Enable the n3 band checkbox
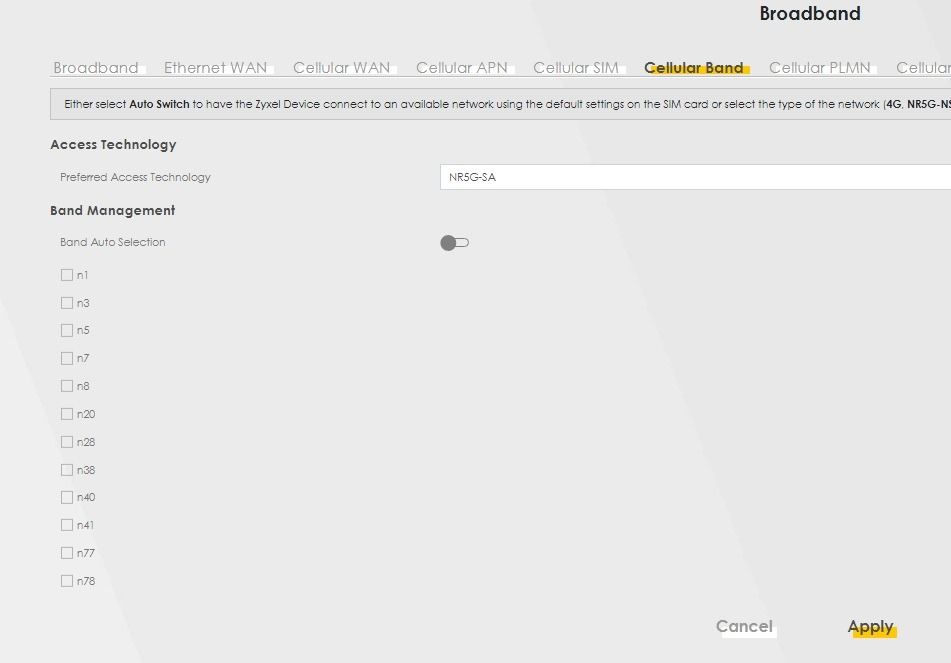 [67, 303]
